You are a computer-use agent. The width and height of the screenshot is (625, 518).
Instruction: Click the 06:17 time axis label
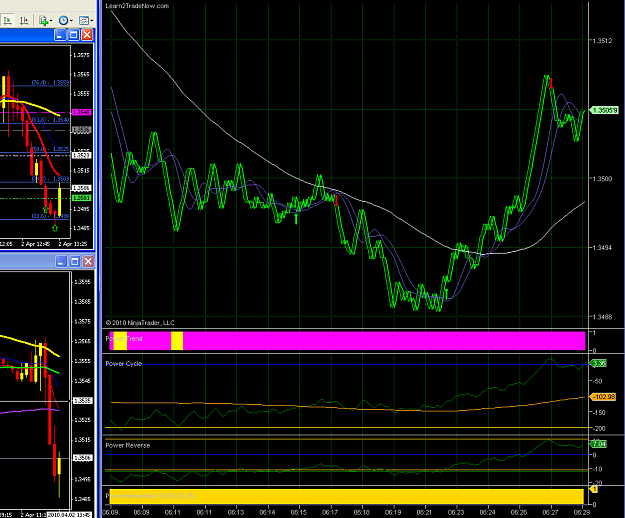tap(330, 512)
